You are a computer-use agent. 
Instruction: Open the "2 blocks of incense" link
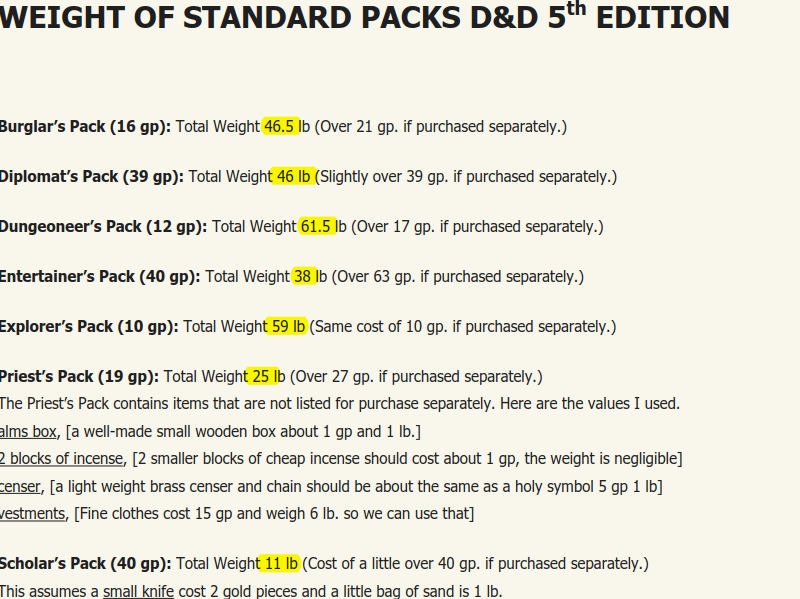click(x=62, y=459)
